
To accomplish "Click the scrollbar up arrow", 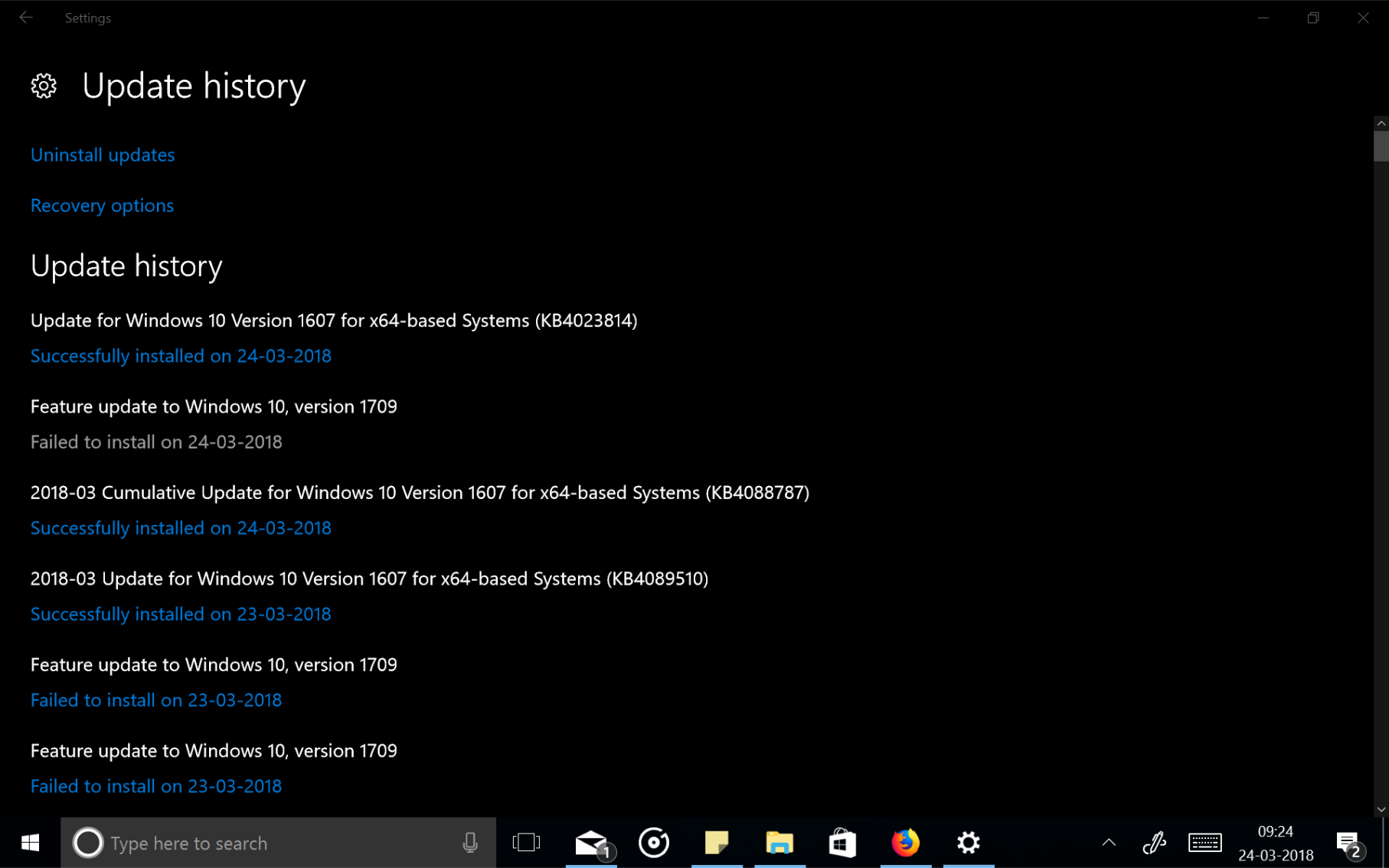I will tap(1381, 123).
